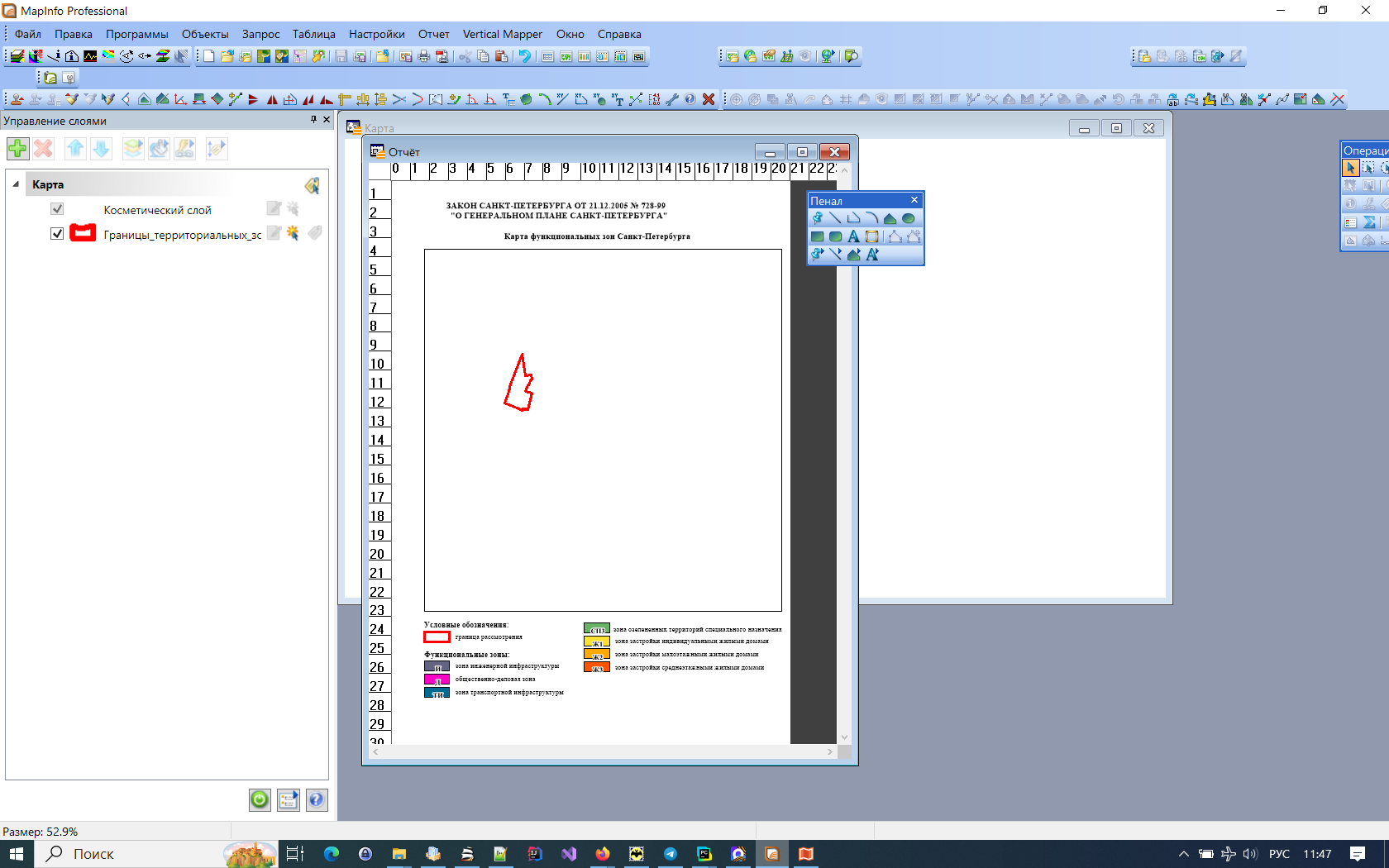Select the Polyline tool in Пенал
The width and height of the screenshot is (1389, 868).
tap(853, 218)
